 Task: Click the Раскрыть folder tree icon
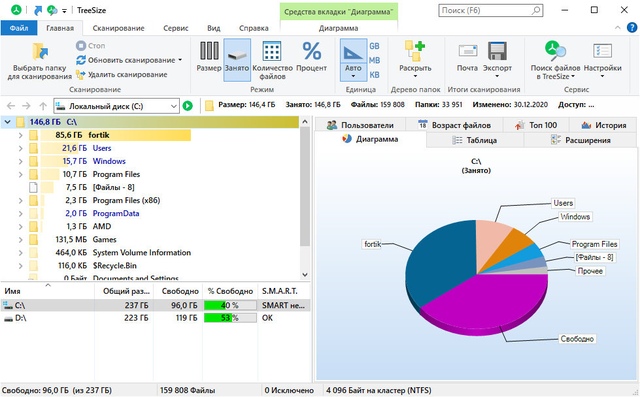[x=415, y=51]
